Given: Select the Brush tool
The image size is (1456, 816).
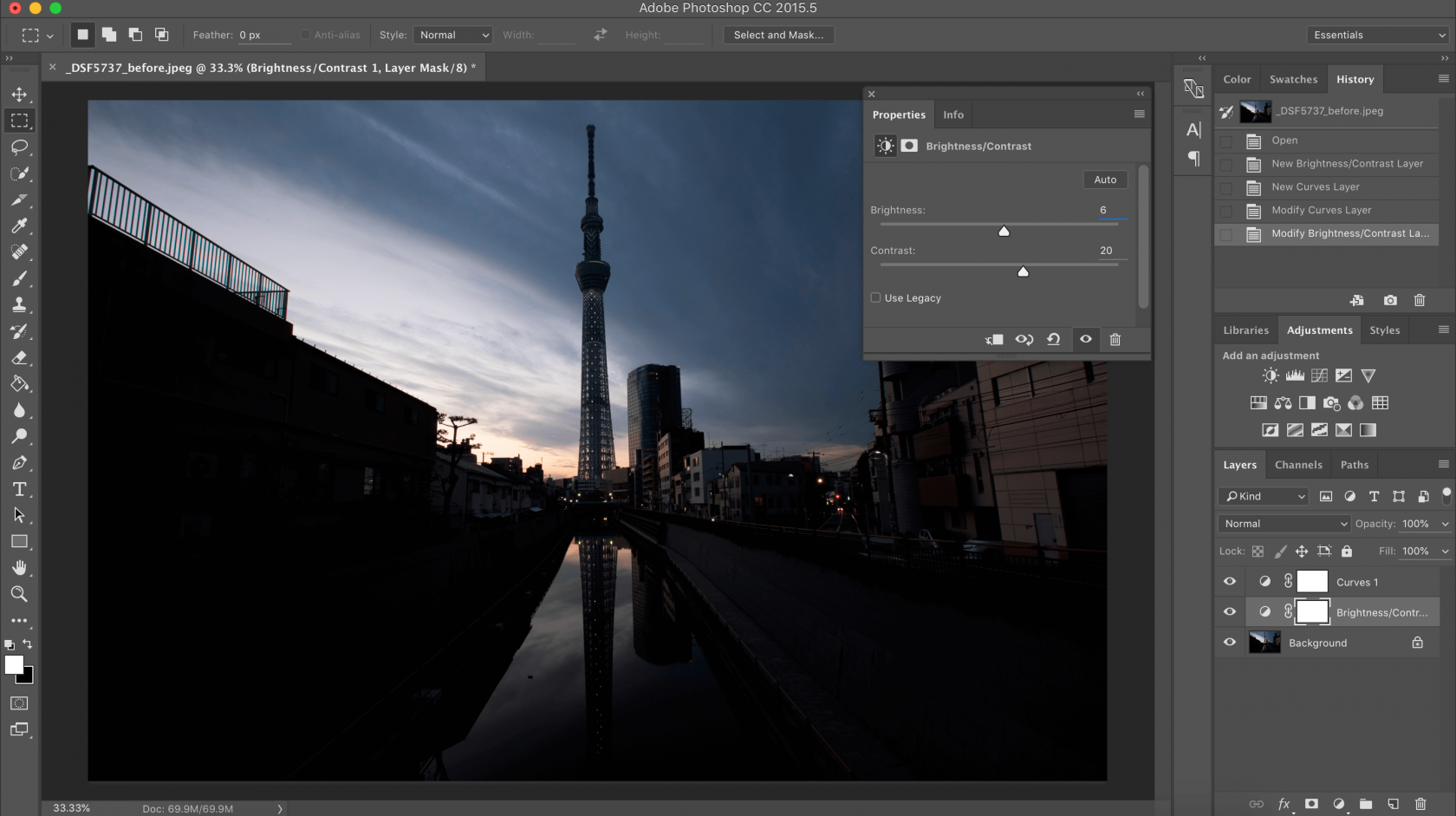Looking at the screenshot, I should click(x=20, y=277).
